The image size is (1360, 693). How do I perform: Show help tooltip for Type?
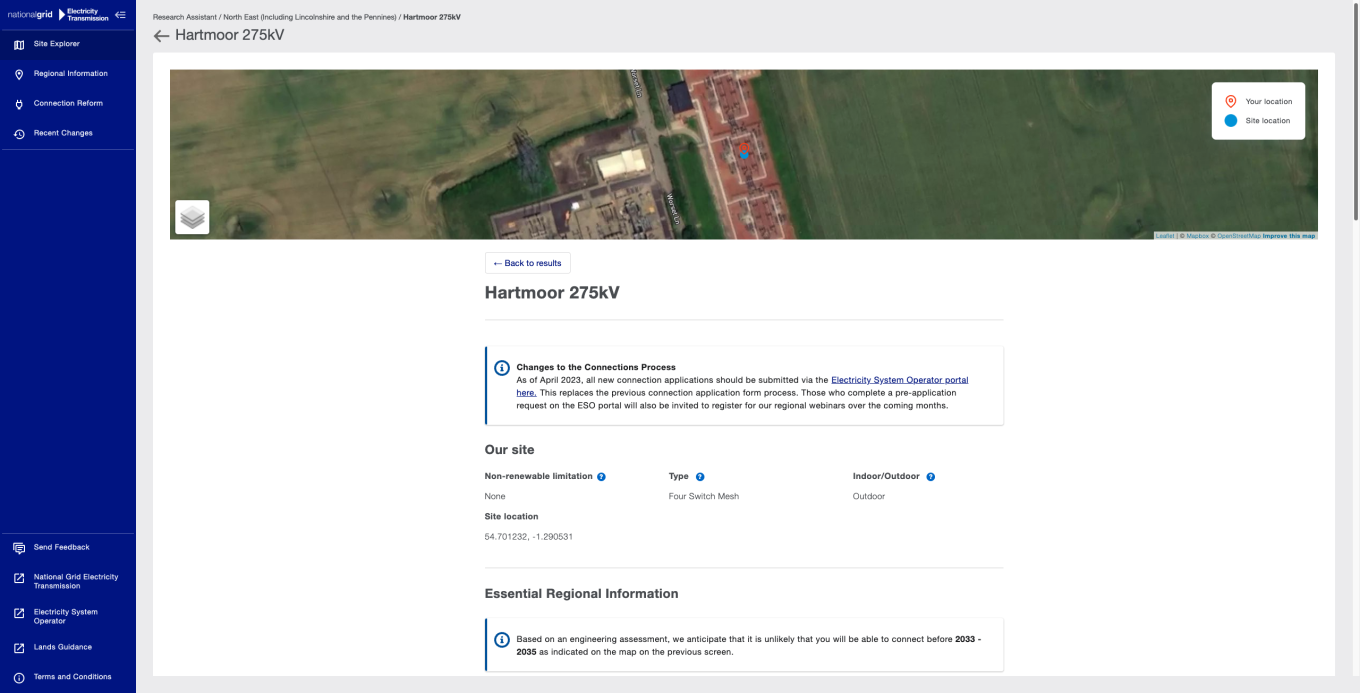tap(700, 477)
